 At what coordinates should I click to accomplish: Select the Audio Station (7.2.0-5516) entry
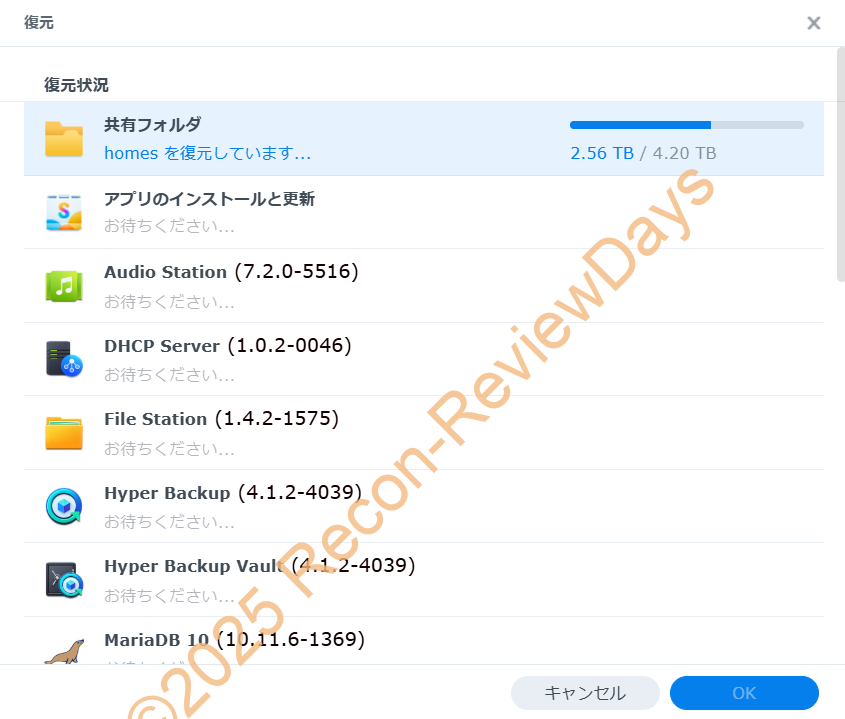(x=231, y=272)
